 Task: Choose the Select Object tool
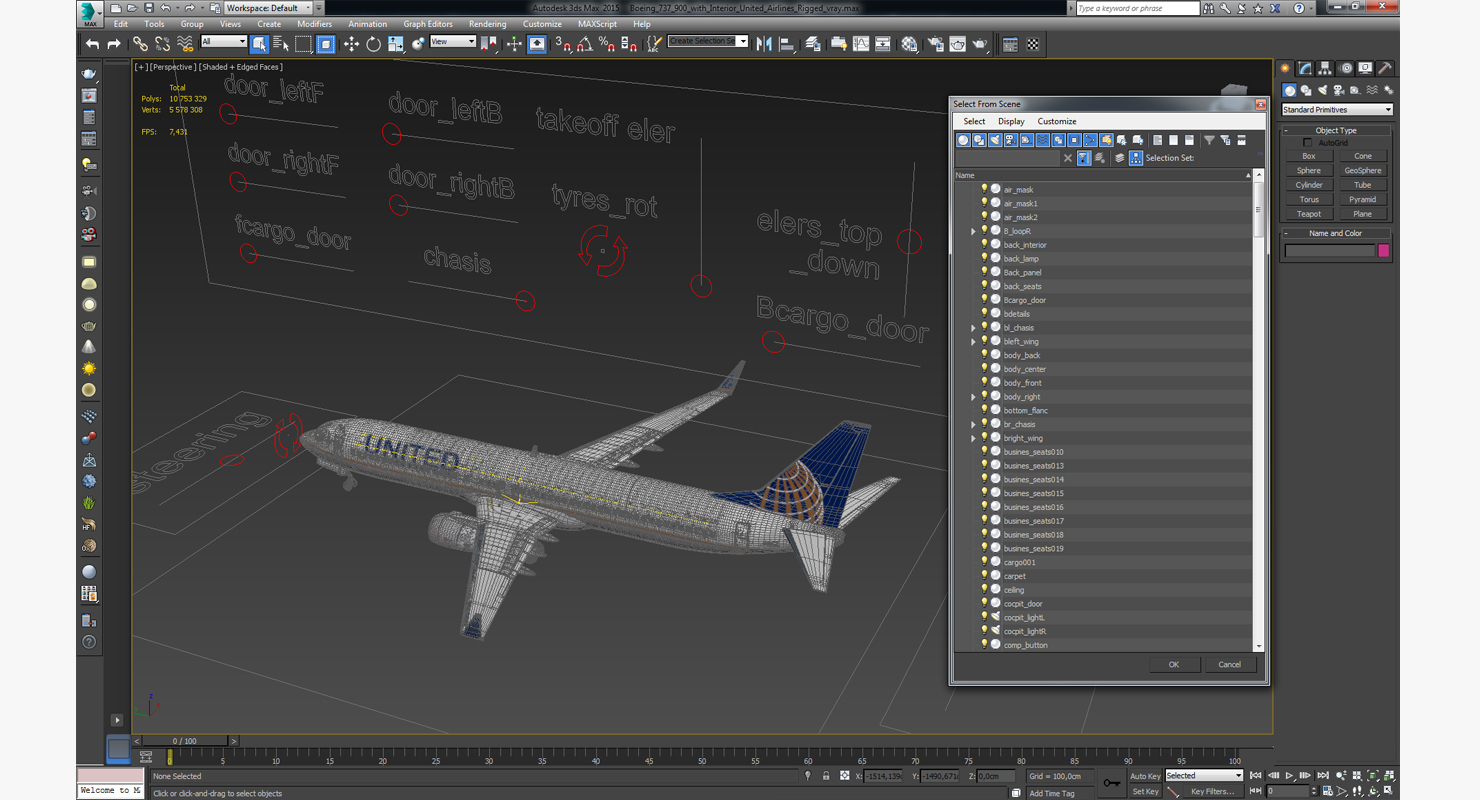pos(259,44)
